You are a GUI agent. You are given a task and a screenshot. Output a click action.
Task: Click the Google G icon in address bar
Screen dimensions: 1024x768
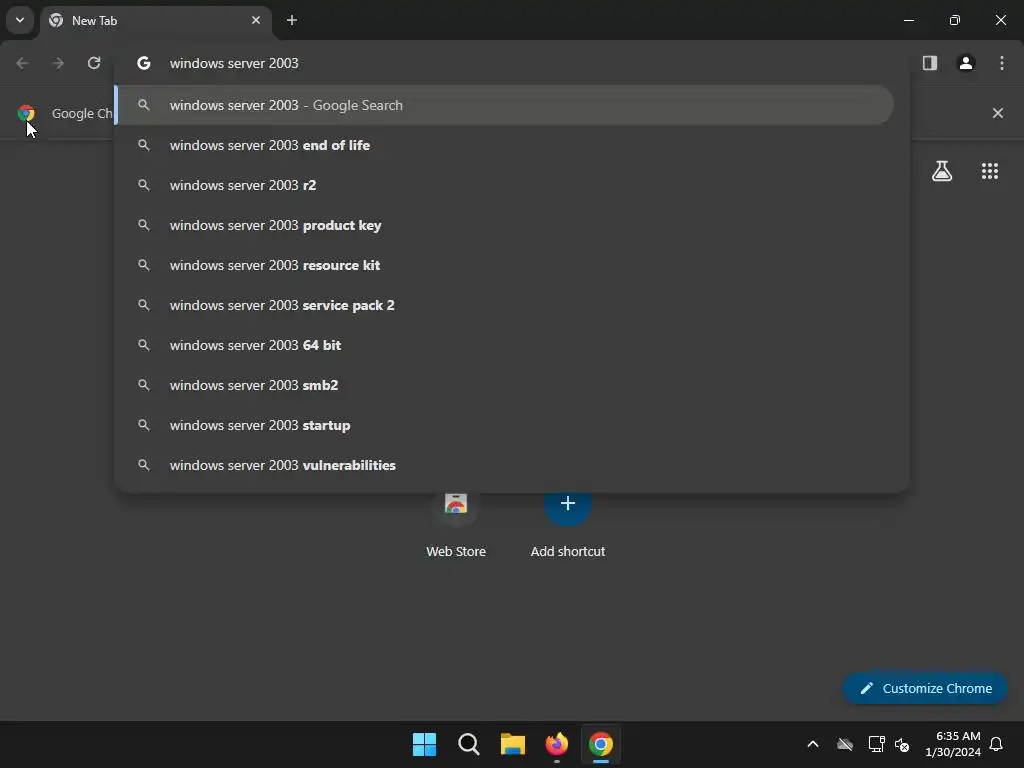click(144, 63)
